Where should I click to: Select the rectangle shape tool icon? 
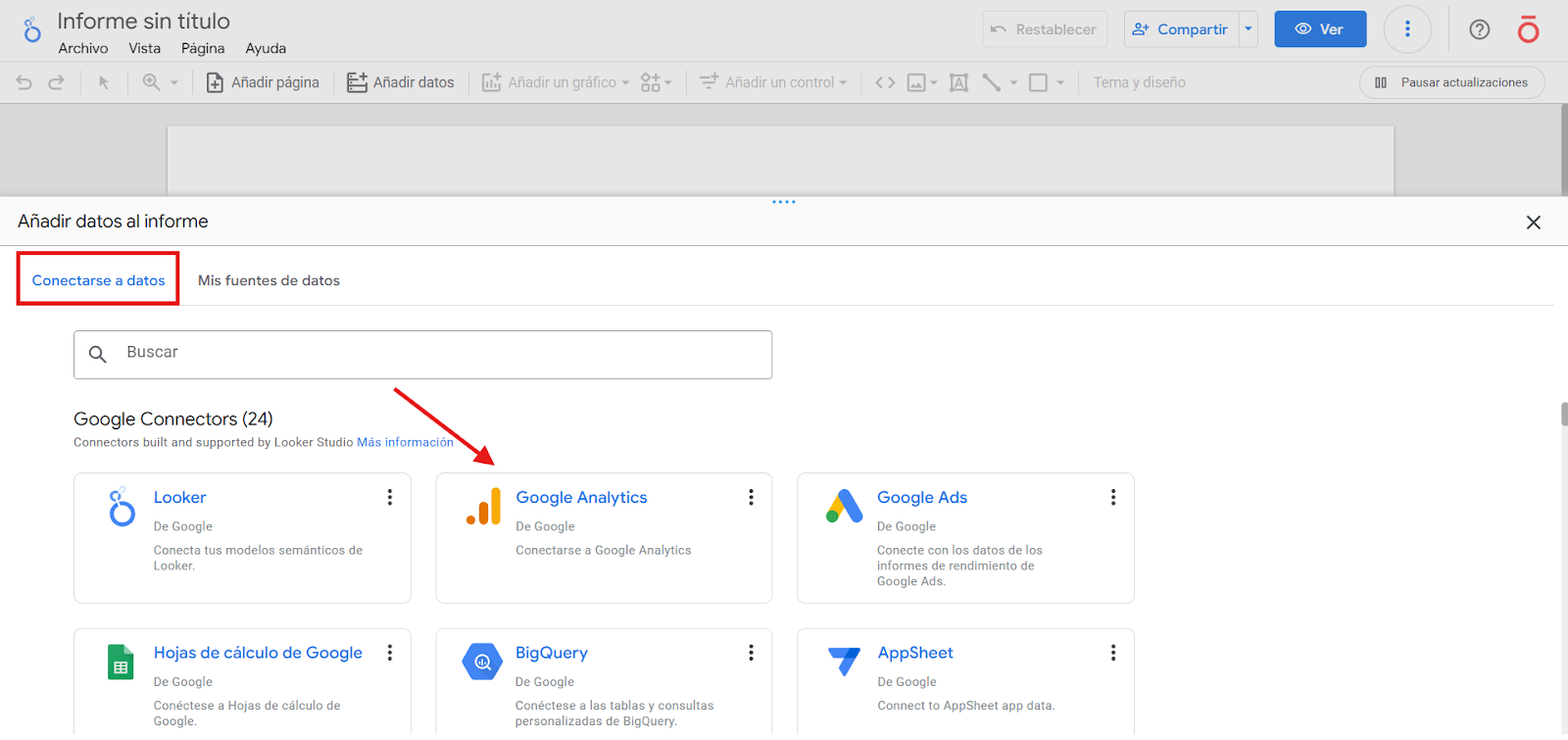coord(1038,82)
